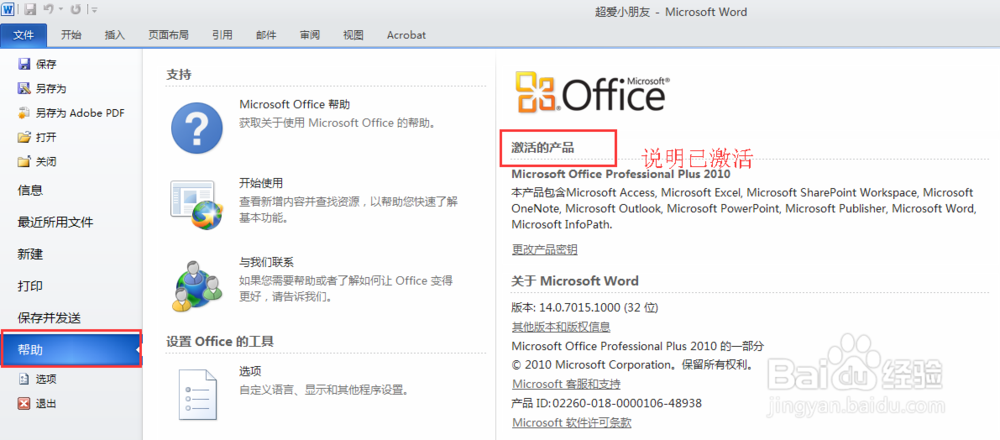Click the 版本: 14.0.7015.1000 (32 位) text

pyautogui.click(x=585, y=307)
